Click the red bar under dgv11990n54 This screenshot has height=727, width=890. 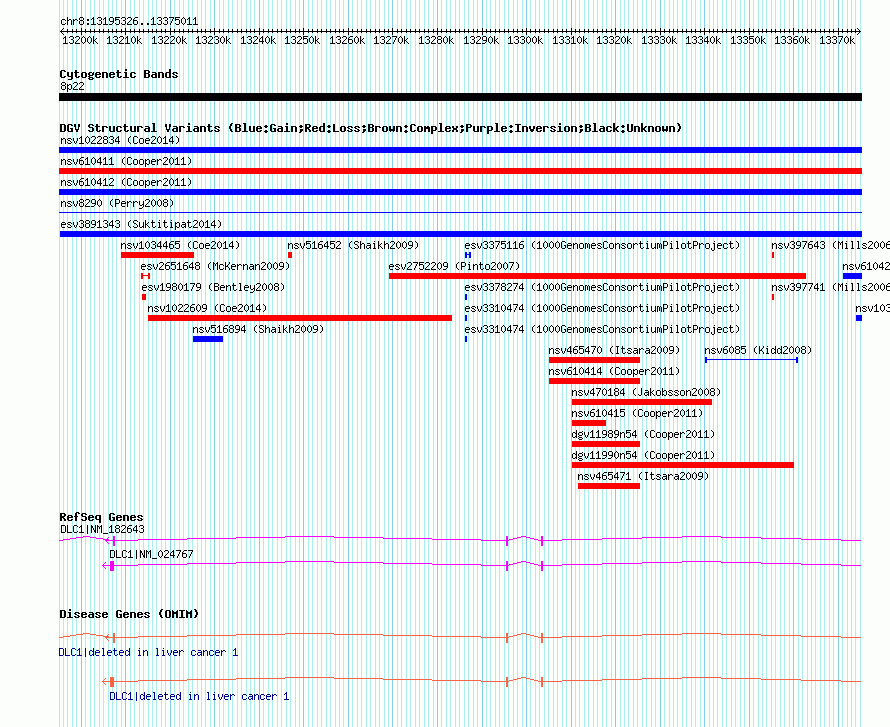683,465
